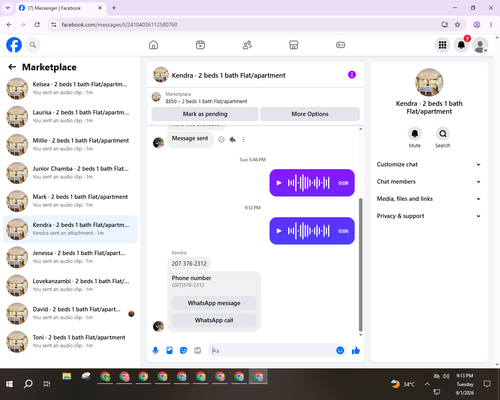Seek in the 0:06 audio waveform
This screenshot has width=500, height=400.
pyautogui.click(x=309, y=231)
